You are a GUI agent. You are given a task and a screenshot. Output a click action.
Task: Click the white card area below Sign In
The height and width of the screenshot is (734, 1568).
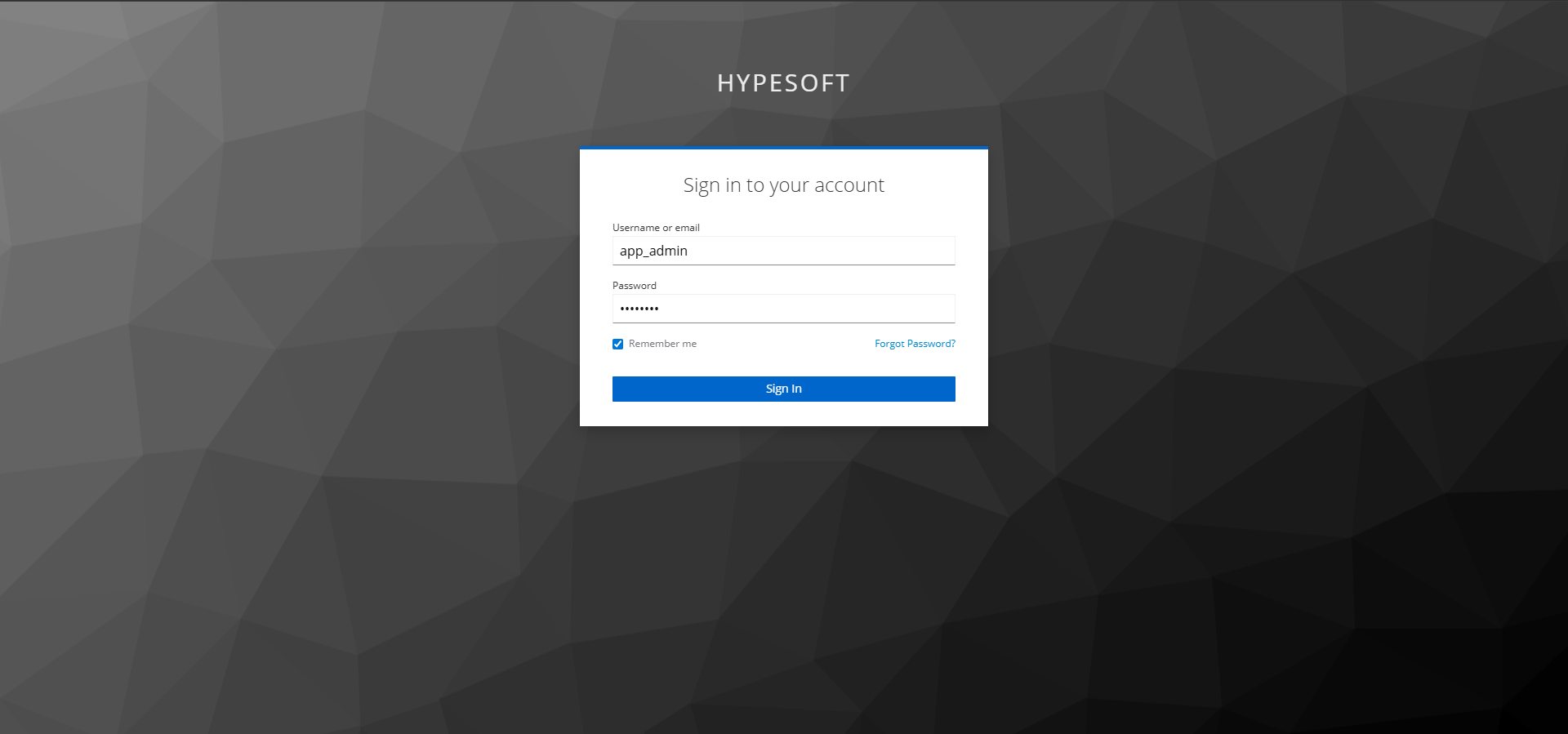pos(784,414)
